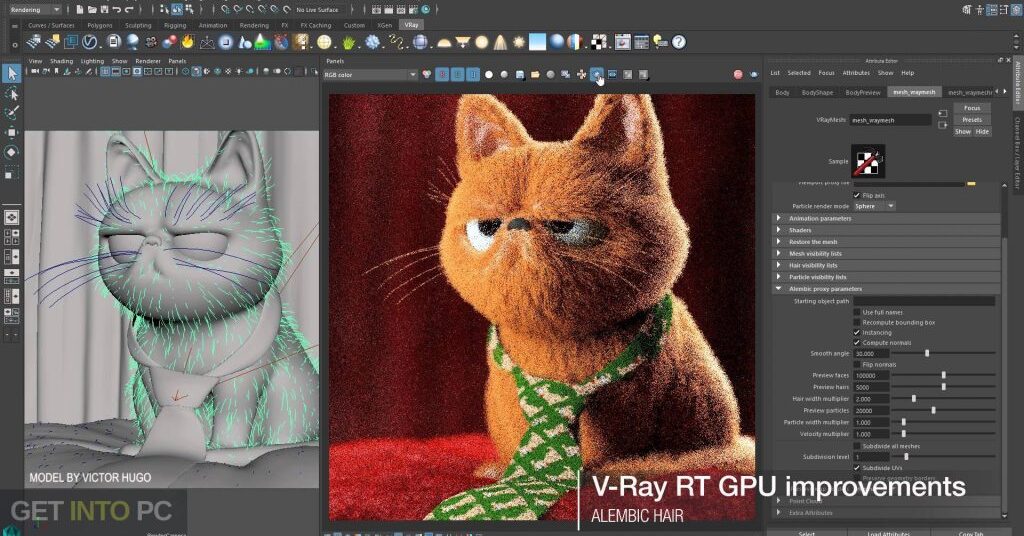Open the BodyShape attribute tab
Viewport: 1024px width, 536px height.
[817, 92]
